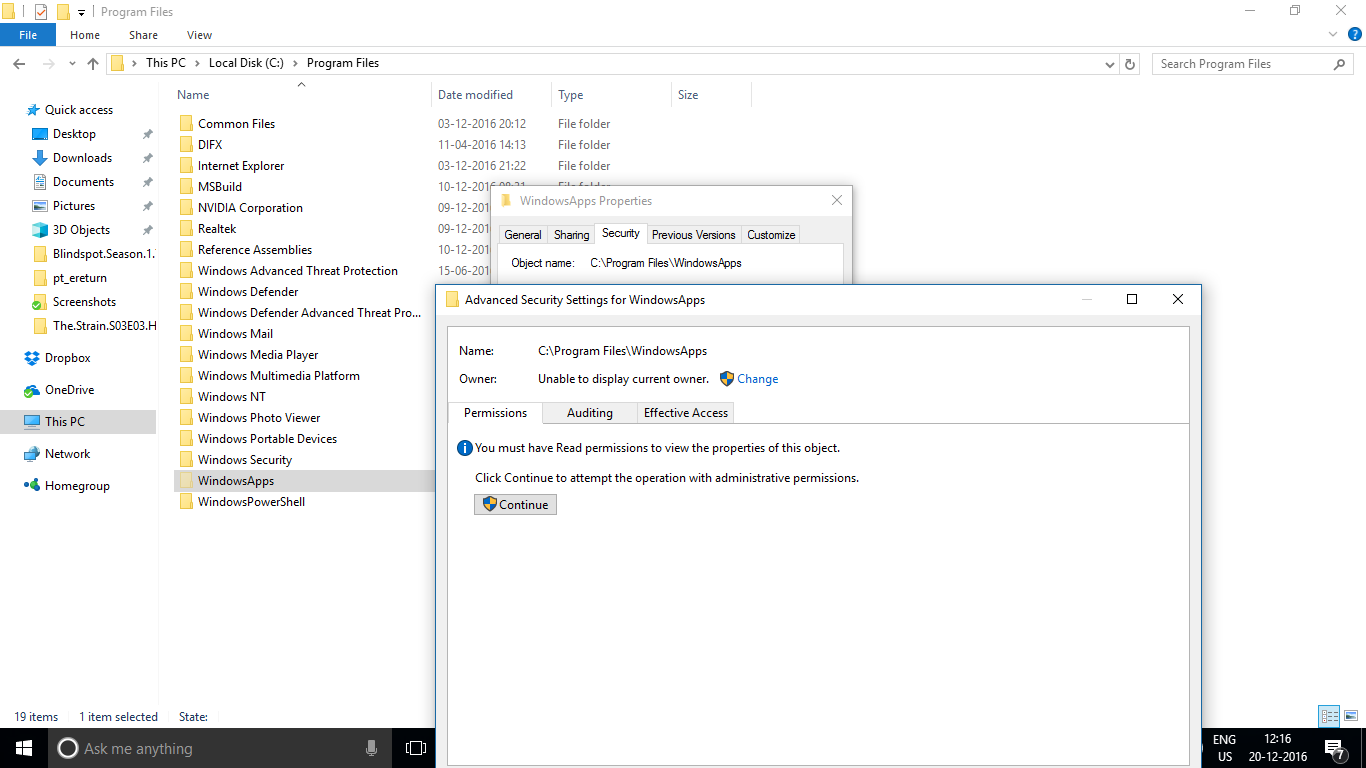Sort by Date modified column header
Image resolution: width=1366 pixels, height=768 pixels.
click(491, 95)
